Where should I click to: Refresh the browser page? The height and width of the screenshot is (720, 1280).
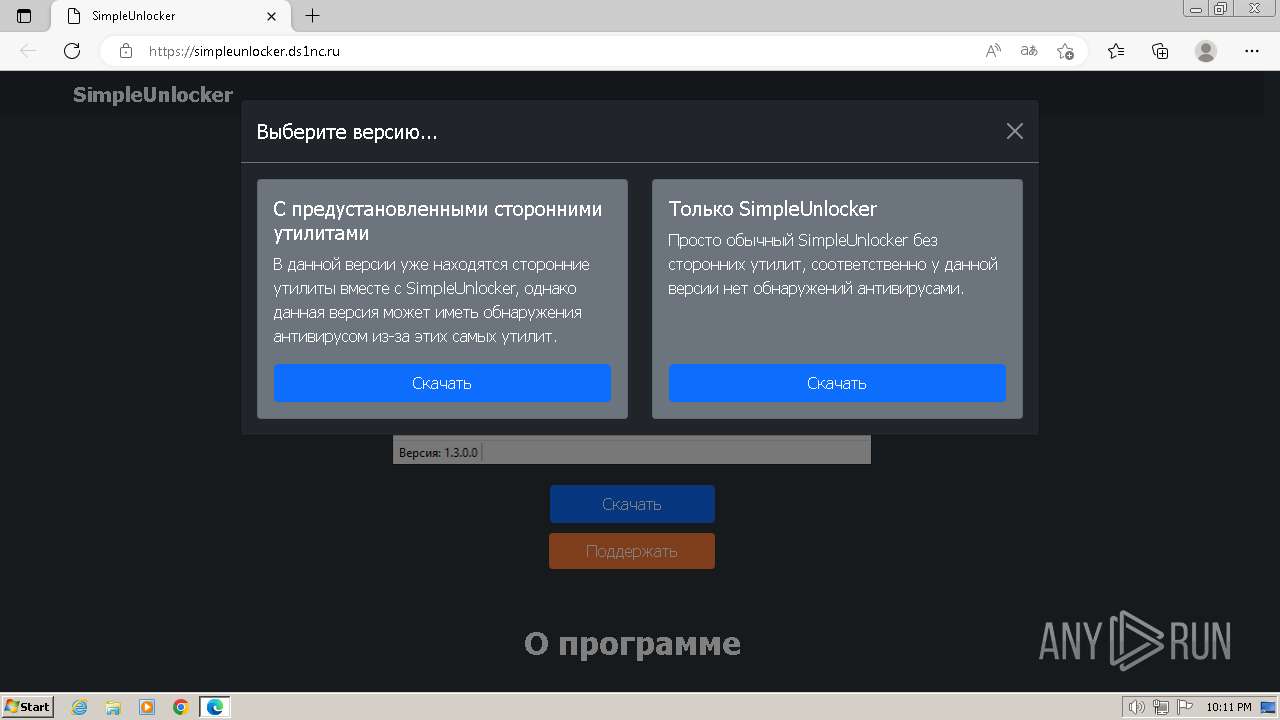[x=72, y=51]
